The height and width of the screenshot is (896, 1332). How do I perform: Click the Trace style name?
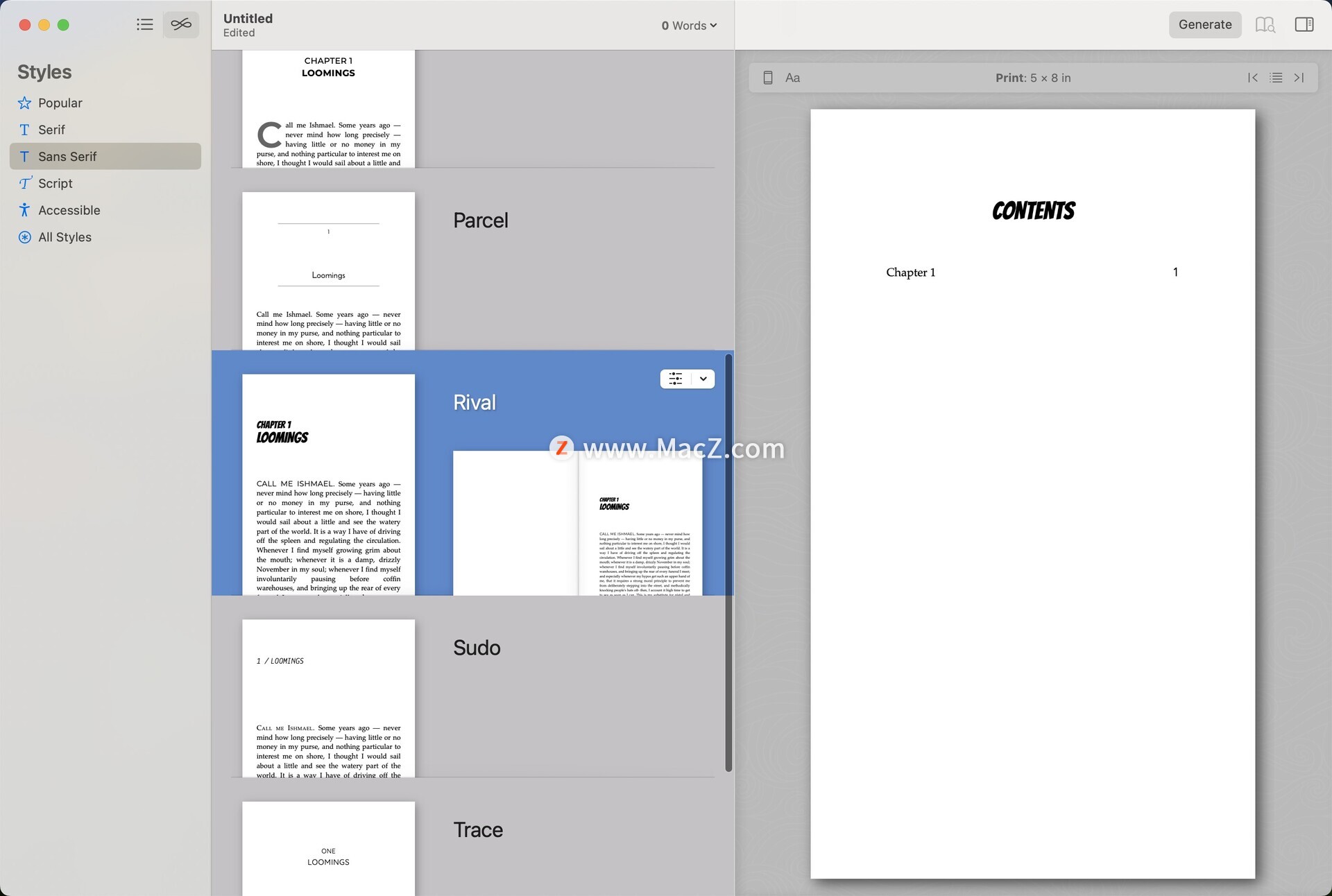click(478, 830)
